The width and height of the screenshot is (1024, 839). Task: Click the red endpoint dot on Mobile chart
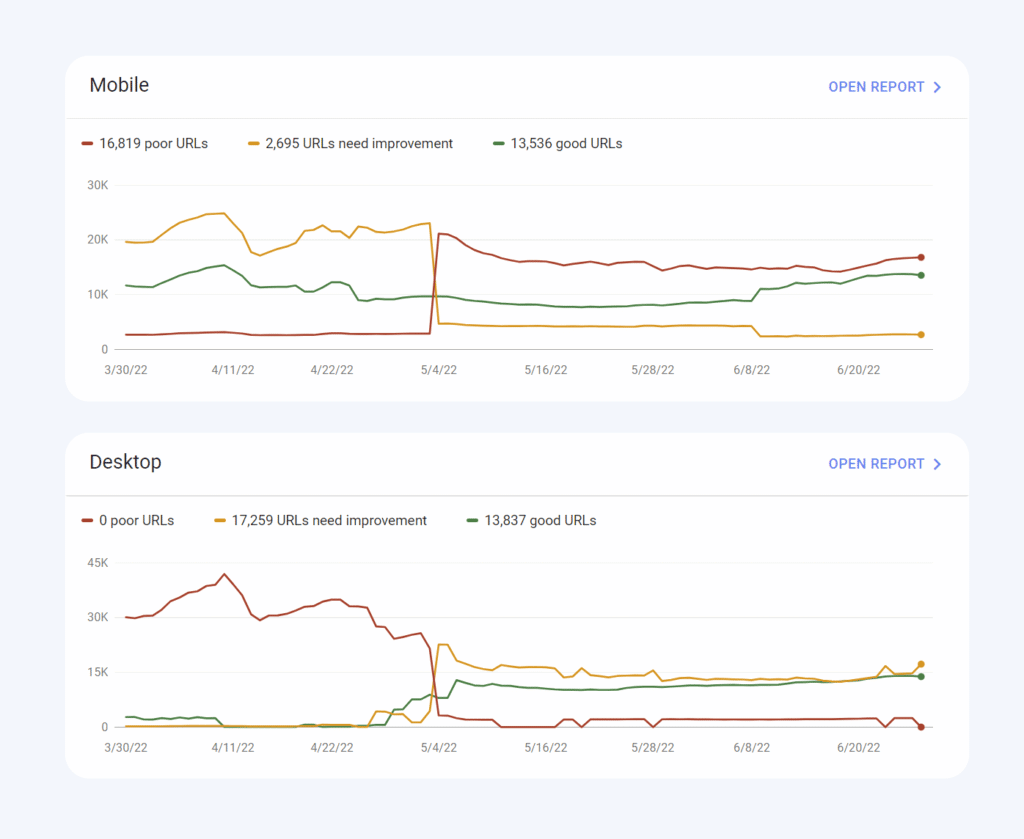pos(921,257)
